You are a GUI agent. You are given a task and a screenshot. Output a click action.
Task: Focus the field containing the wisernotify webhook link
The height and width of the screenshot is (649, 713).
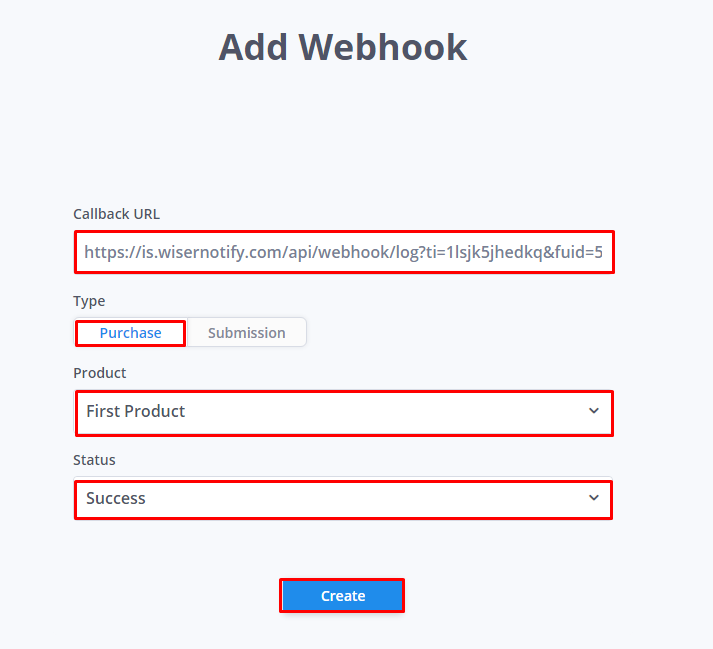point(344,252)
